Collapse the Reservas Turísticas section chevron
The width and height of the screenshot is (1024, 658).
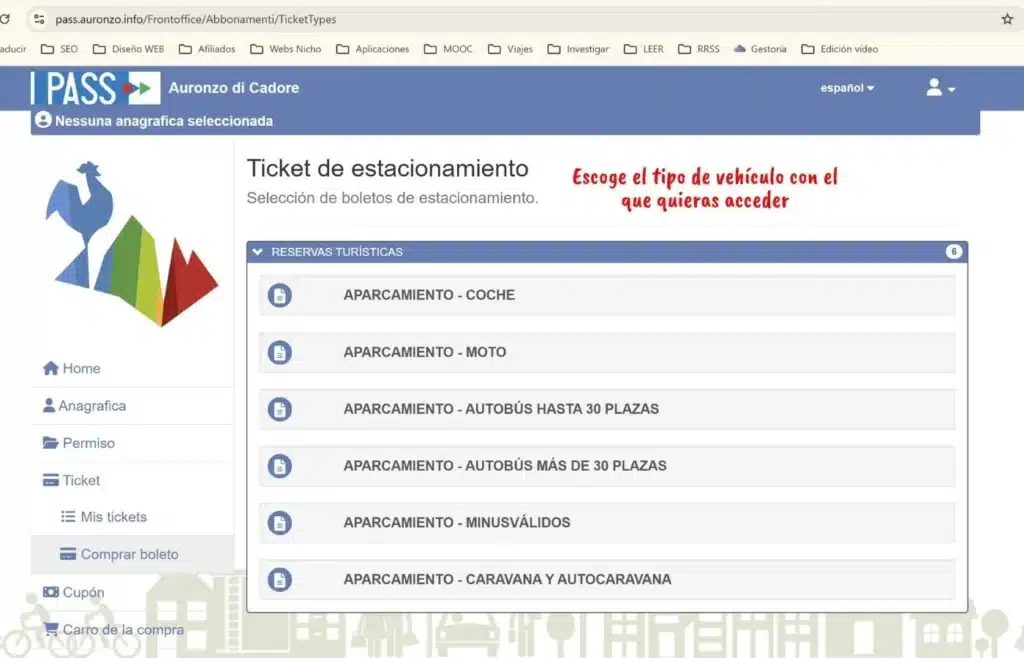pyautogui.click(x=257, y=252)
